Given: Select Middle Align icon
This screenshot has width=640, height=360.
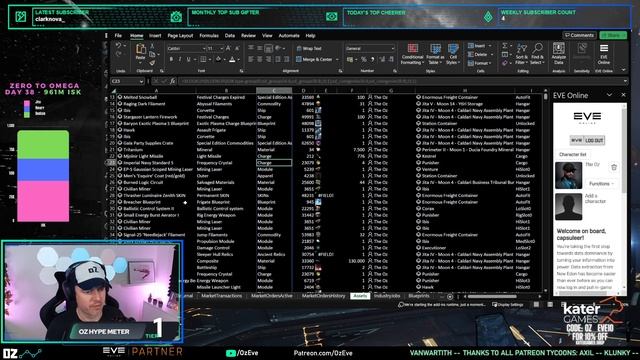Looking at the screenshot, I should [260, 48].
